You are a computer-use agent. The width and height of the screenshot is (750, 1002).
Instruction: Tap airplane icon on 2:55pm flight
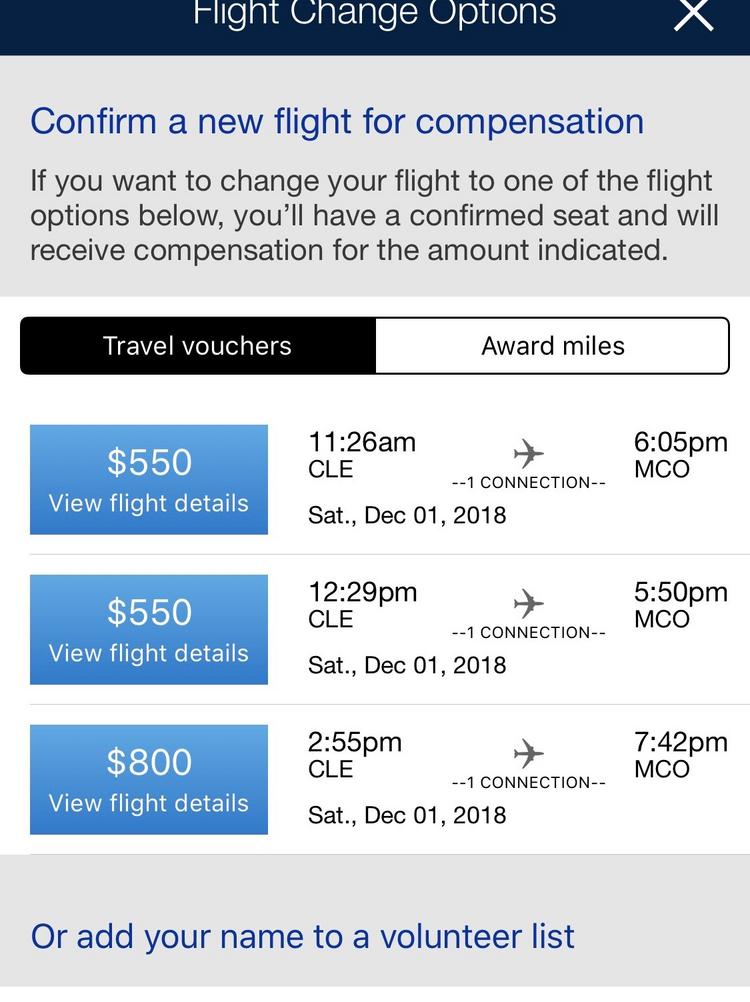coord(529,754)
